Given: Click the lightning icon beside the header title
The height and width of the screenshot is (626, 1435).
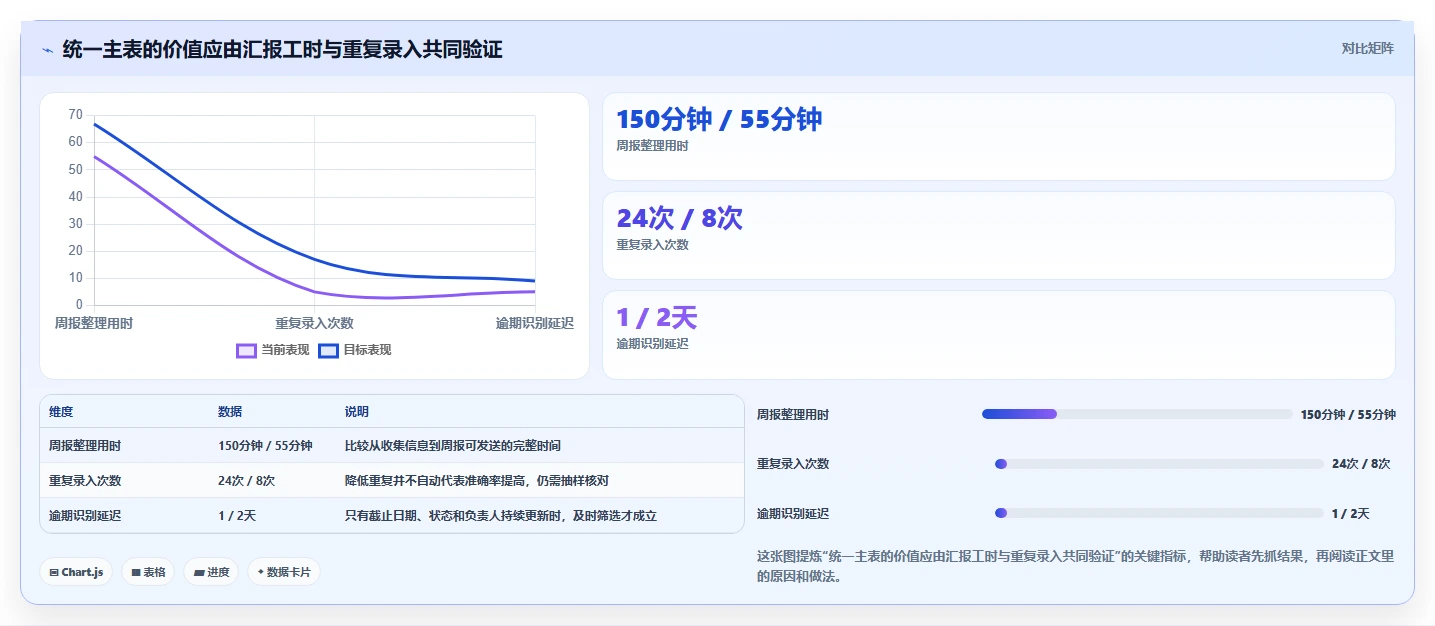Looking at the screenshot, I should (x=47, y=49).
